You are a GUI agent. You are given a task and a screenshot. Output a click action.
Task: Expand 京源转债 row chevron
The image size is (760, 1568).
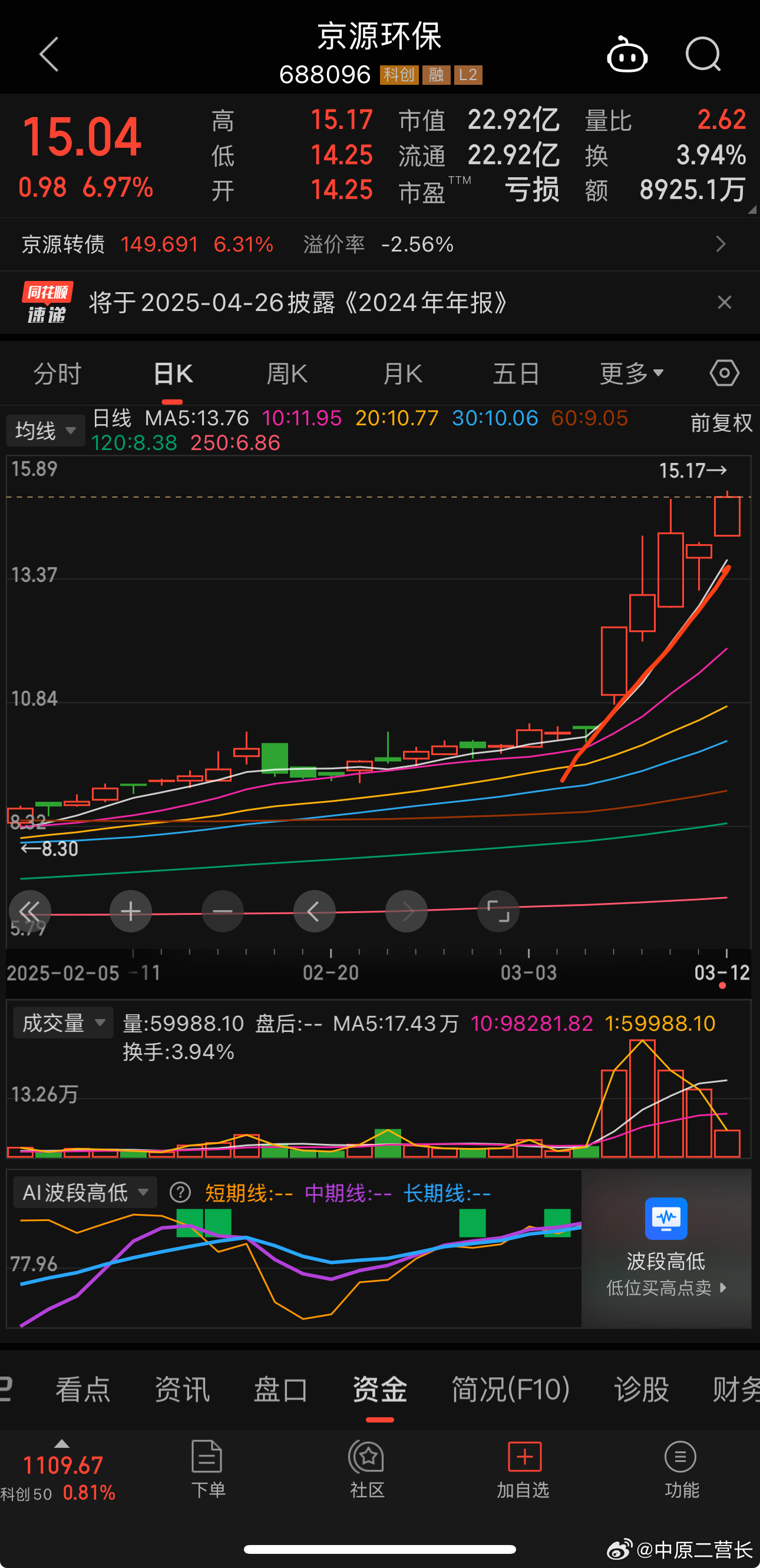click(x=721, y=244)
